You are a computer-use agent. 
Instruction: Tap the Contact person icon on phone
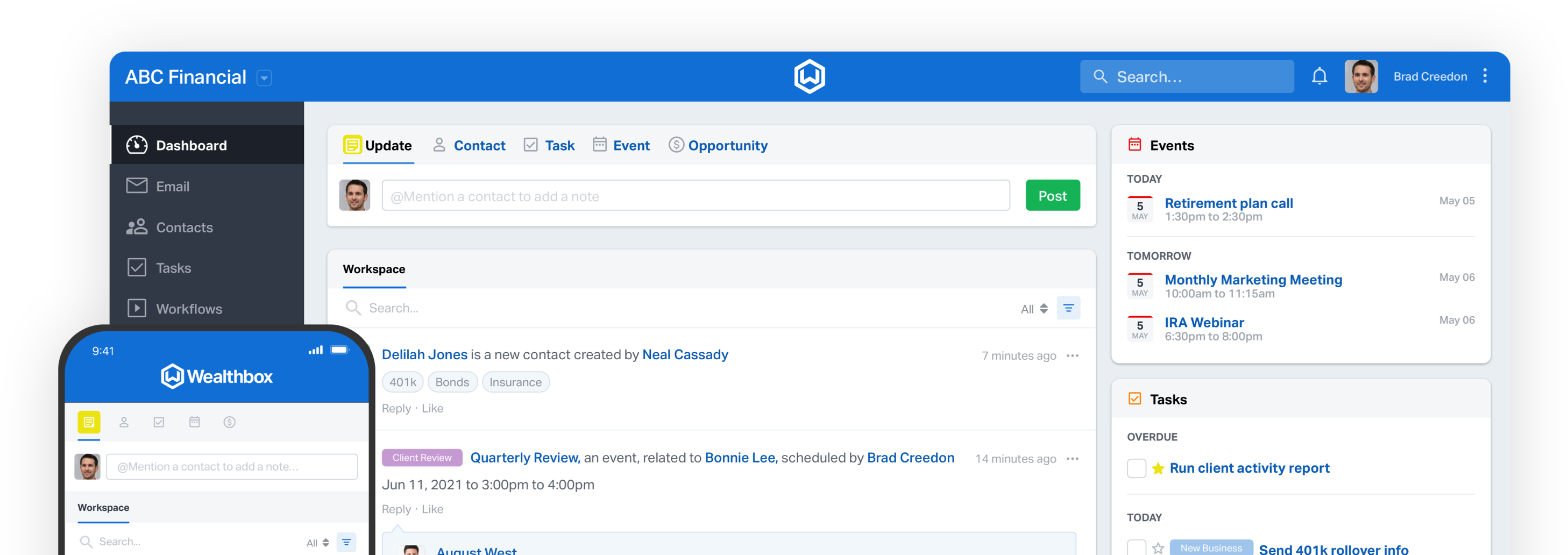[x=124, y=422]
